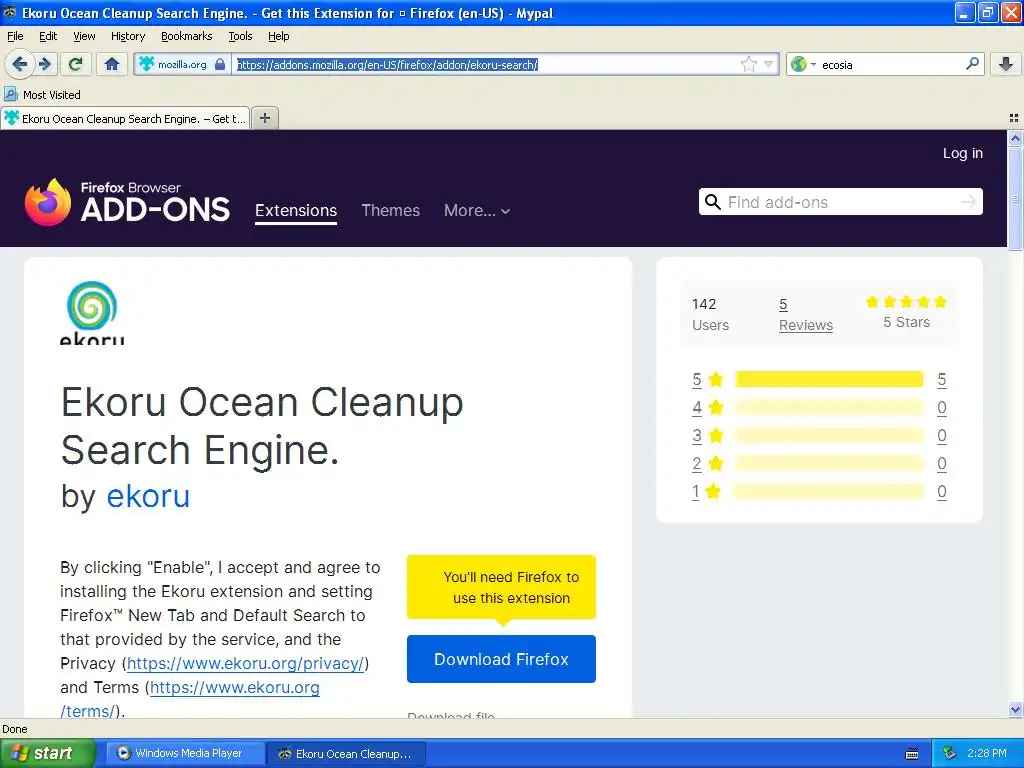The image size is (1024, 768).
Task: Click the page scrollbar down arrow
Action: pos(1015,710)
